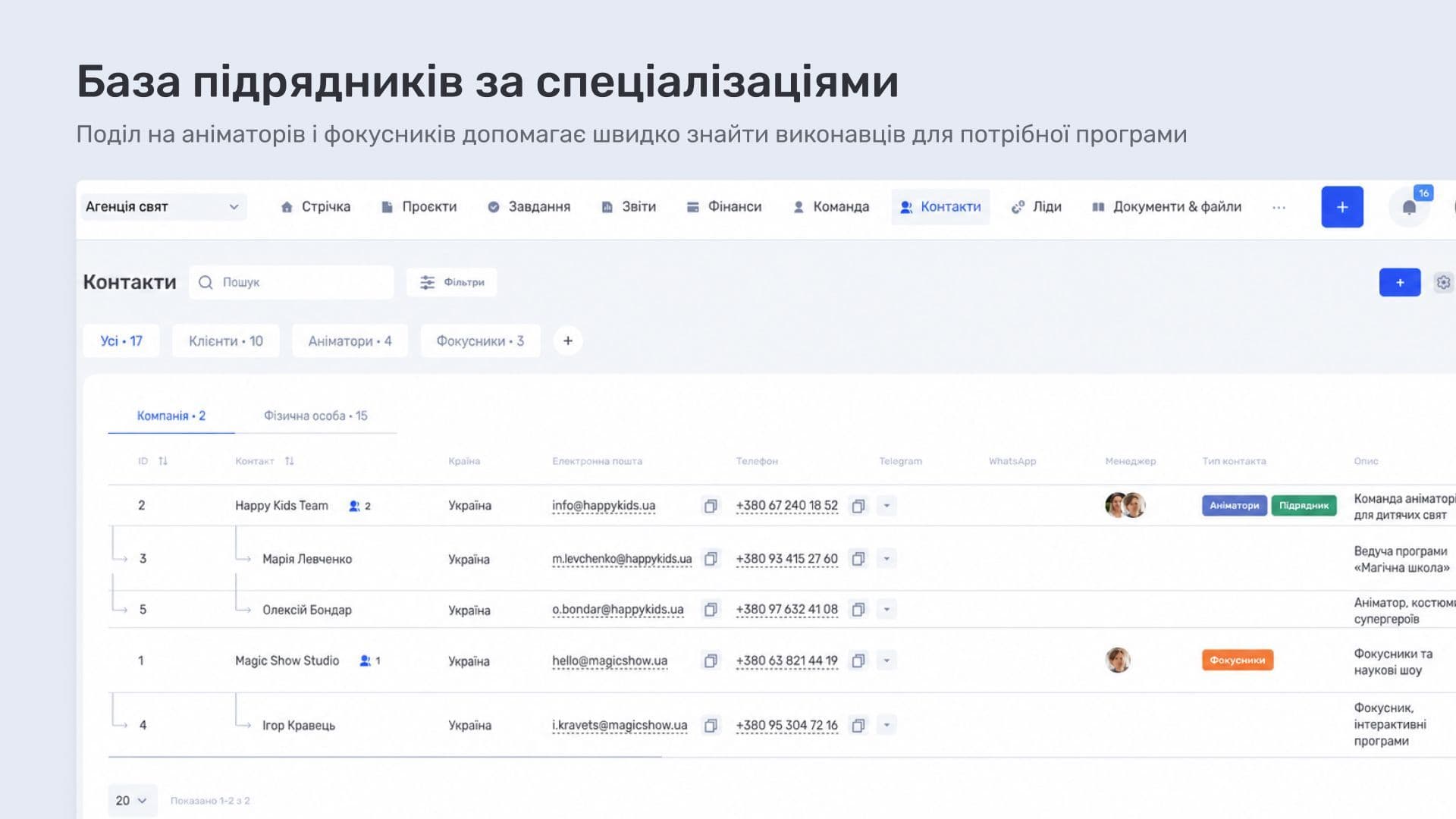Copy phone +380 95 304 72 16
1456x819 pixels.
point(858,726)
